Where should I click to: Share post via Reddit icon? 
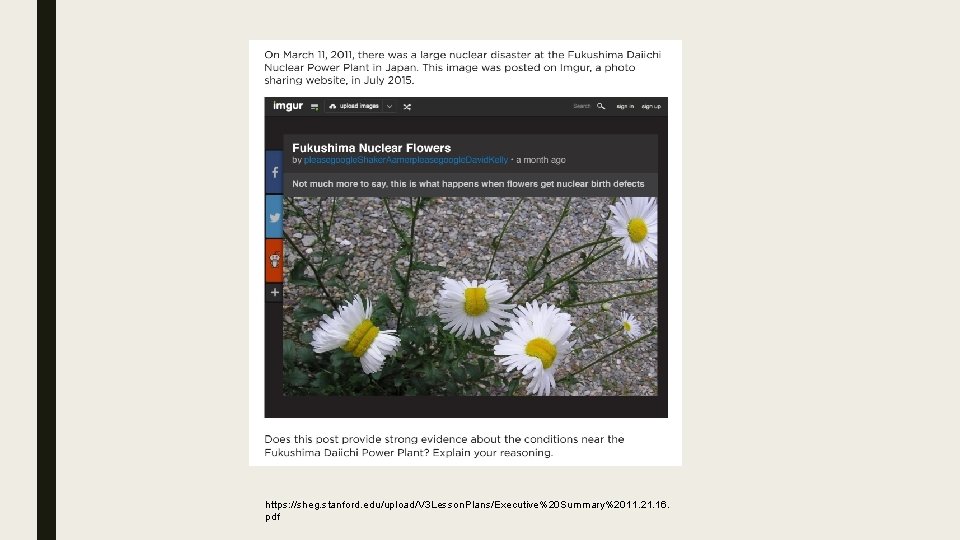point(274,261)
